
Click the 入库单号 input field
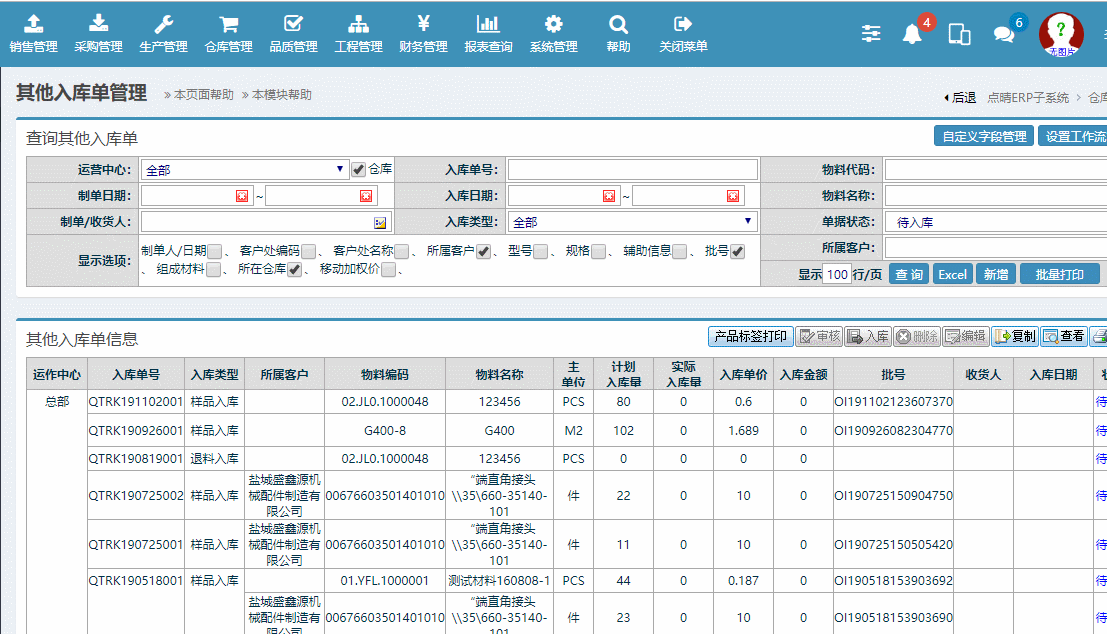(632, 169)
